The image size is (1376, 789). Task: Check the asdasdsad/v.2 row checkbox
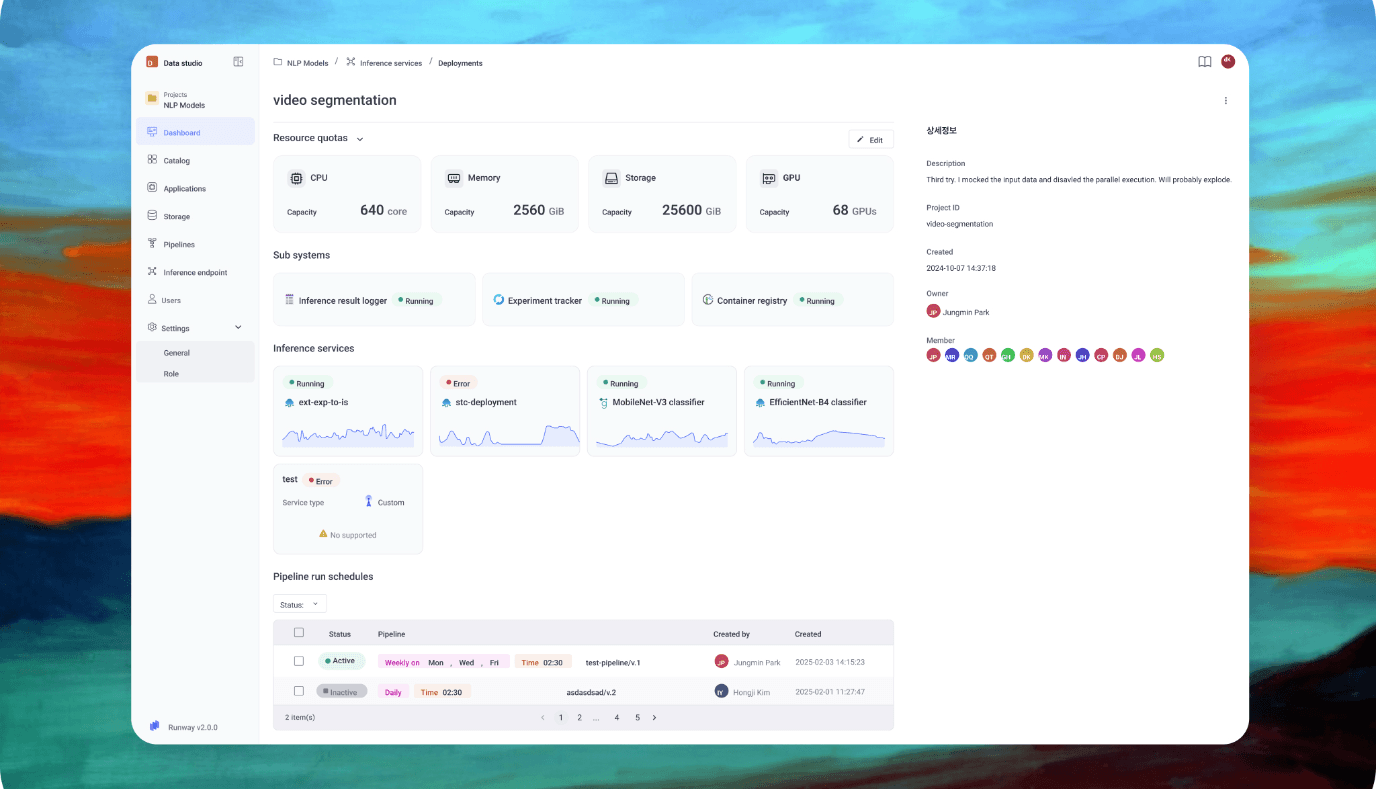coord(298,691)
